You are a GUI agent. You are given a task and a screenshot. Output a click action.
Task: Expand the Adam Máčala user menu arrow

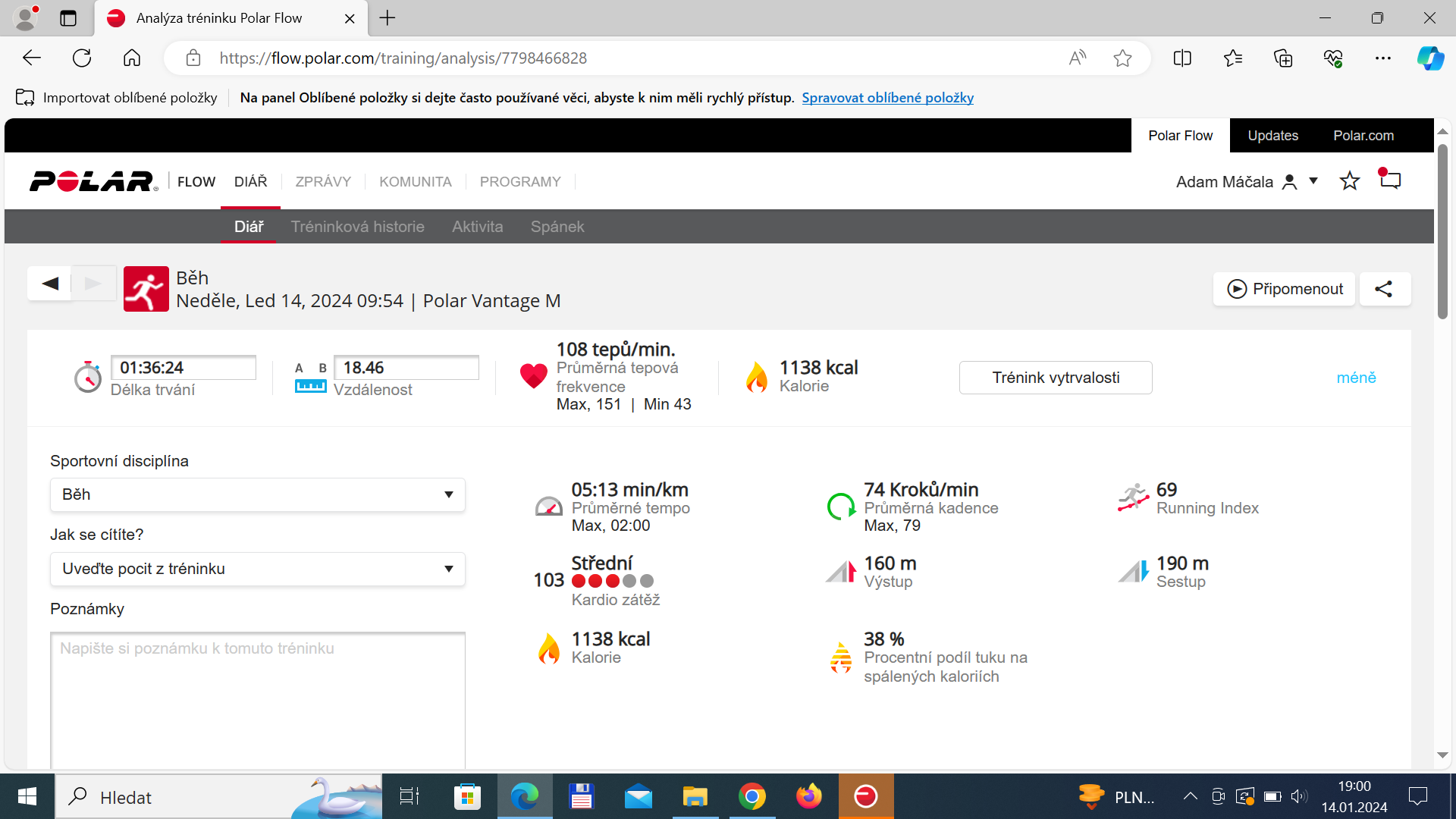pos(1313,181)
